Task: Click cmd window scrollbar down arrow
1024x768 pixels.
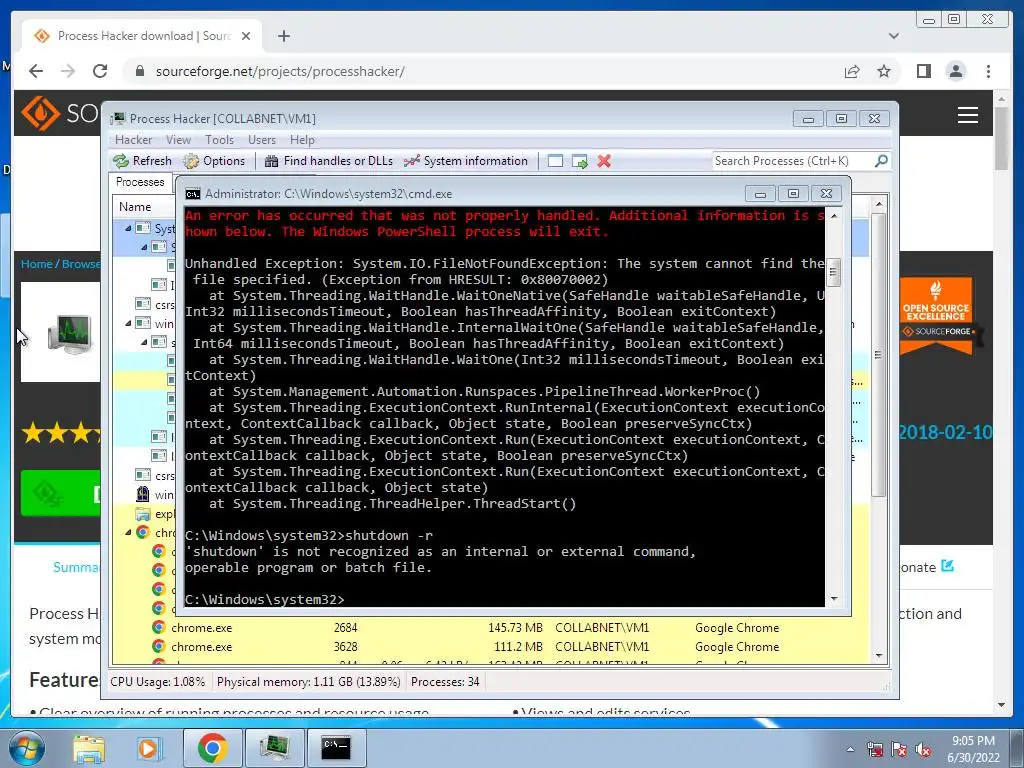Action: [834, 599]
